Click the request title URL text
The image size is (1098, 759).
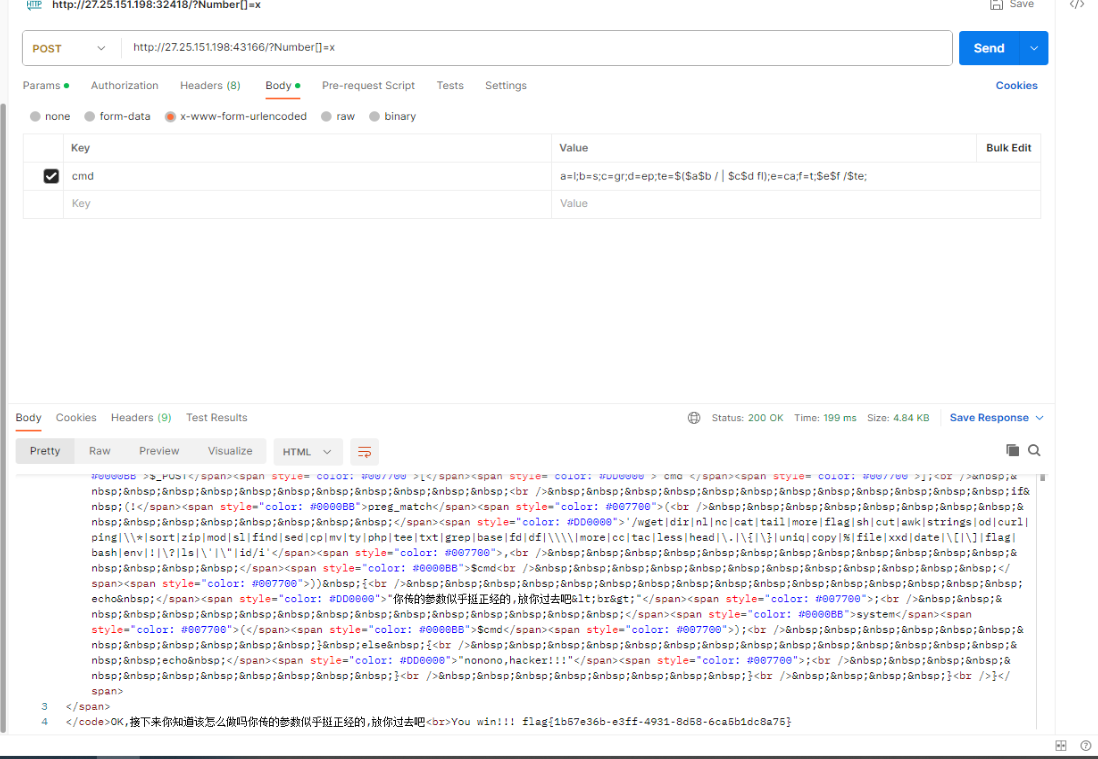(x=156, y=5)
